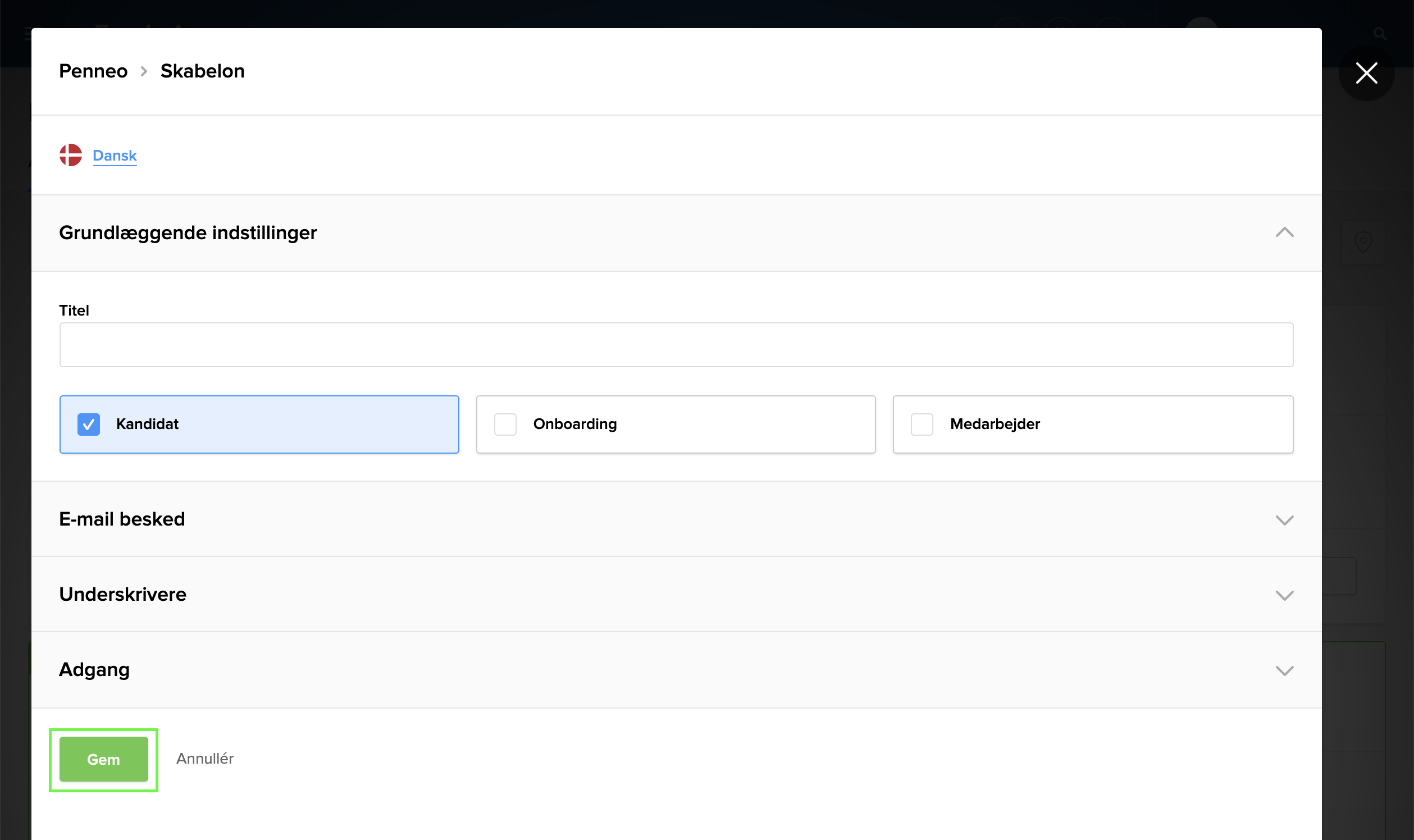
Task: Go to Penneo via the breadcrumb
Action: click(x=93, y=71)
